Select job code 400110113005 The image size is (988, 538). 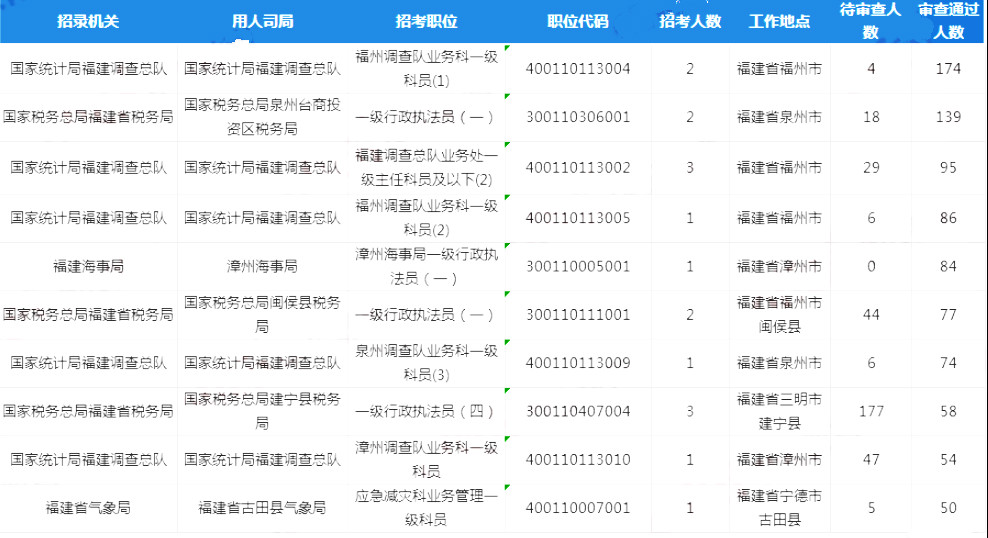pos(578,218)
